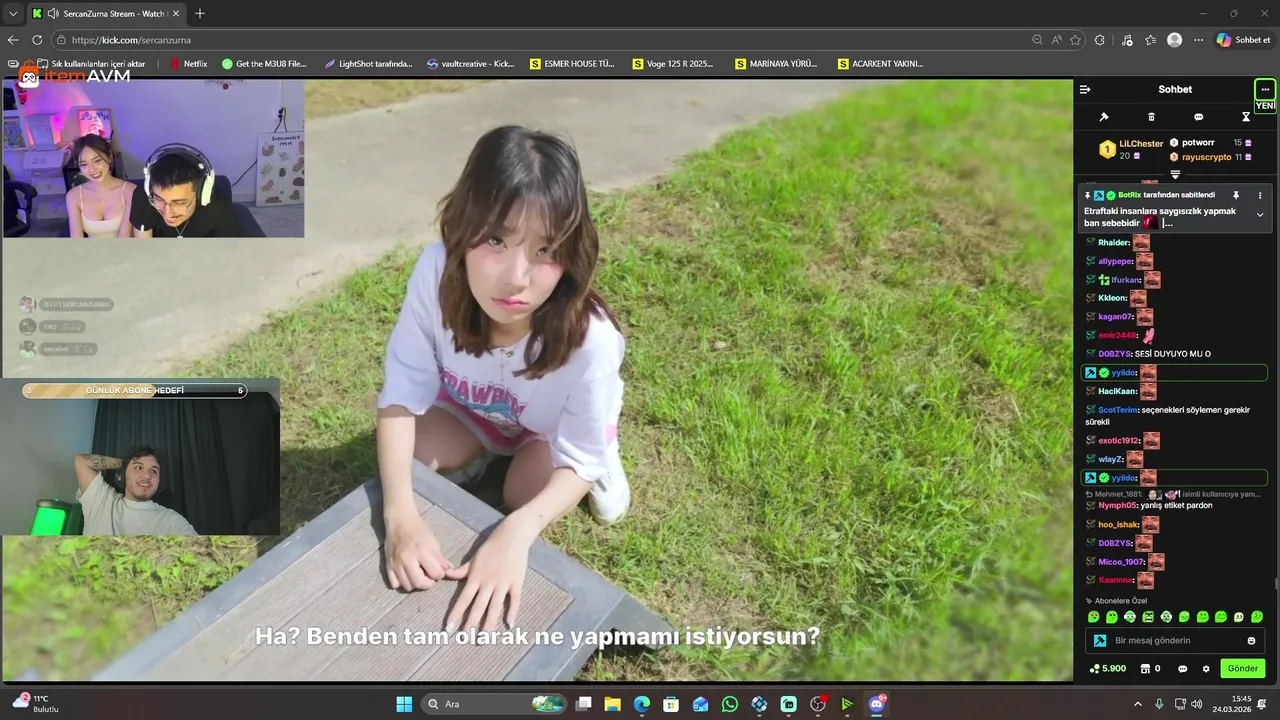Open chat settings gear icon
Image resolution: width=1280 pixels, height=720 pixels.
1206,669
